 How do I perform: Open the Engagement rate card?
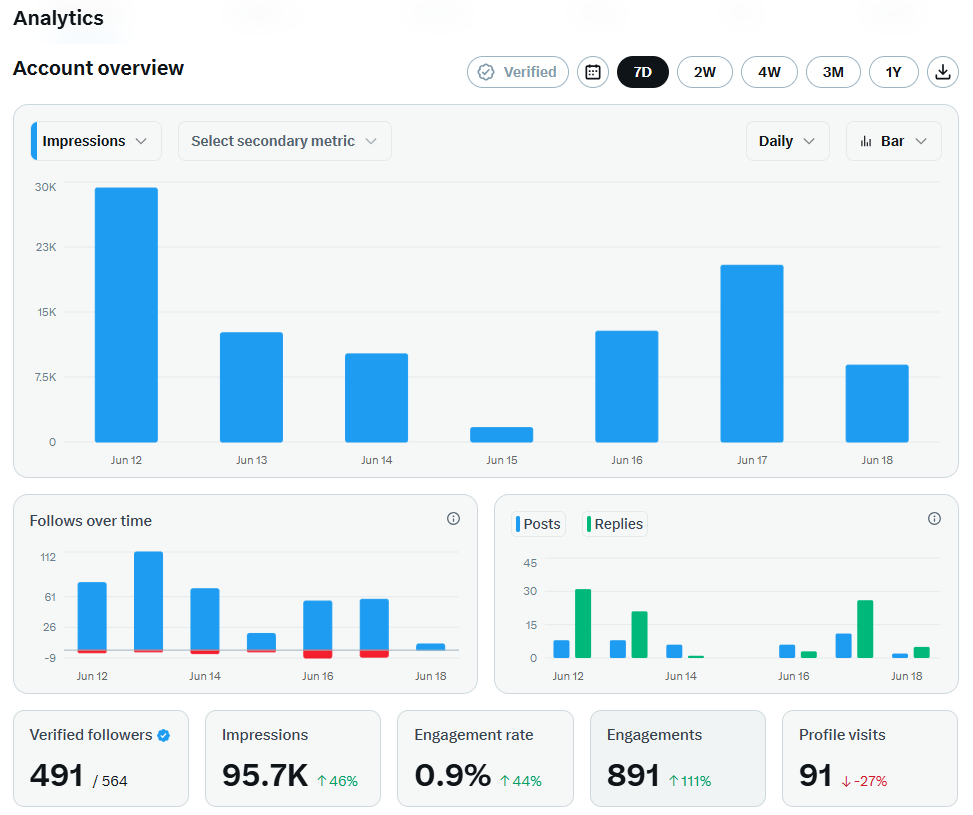[485, 759]
